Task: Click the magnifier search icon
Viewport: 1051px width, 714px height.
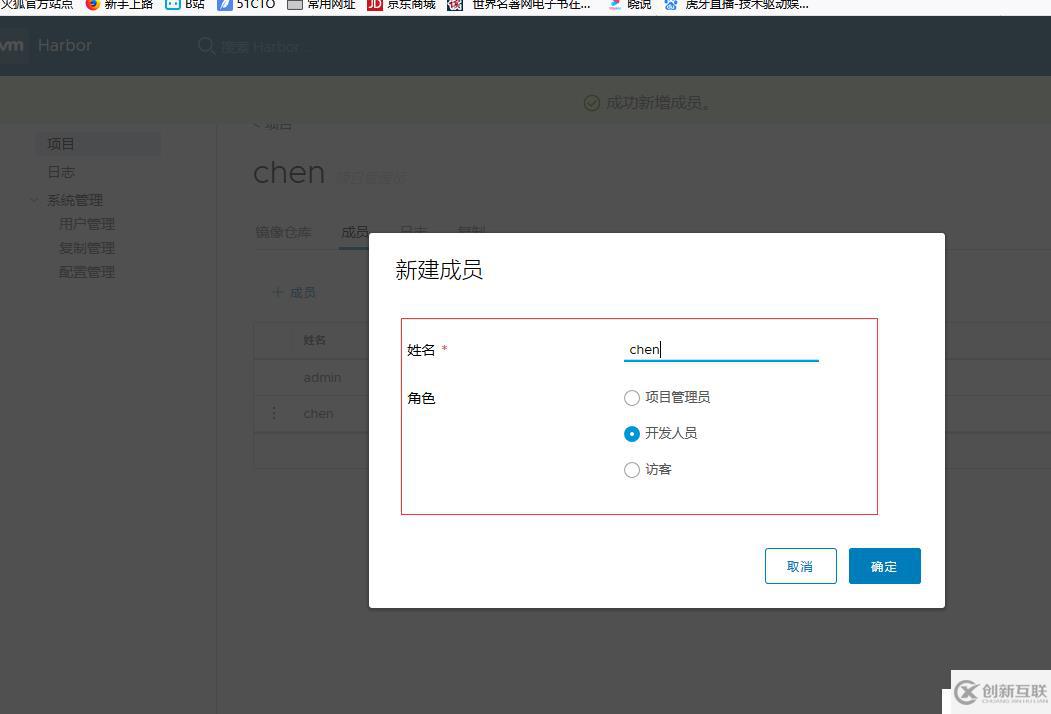Action: [x=206, y=46]
